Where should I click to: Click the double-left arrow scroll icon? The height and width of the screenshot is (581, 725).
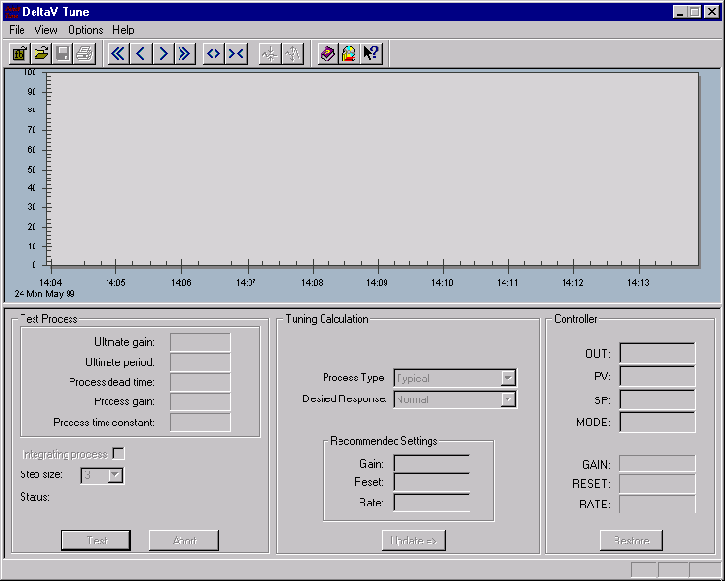(118, 54)
